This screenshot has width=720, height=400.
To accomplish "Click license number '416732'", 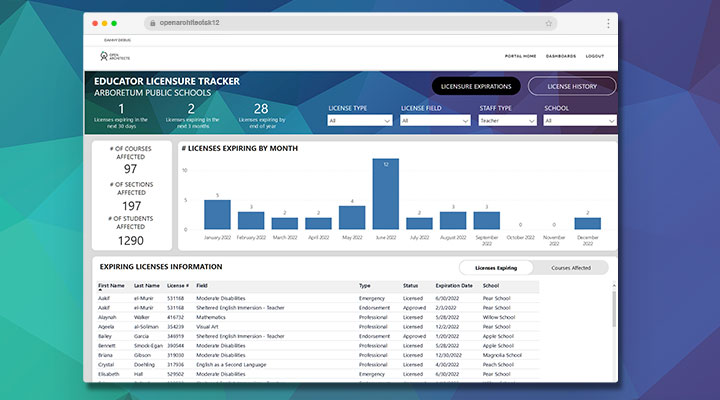I will [175, 317].
